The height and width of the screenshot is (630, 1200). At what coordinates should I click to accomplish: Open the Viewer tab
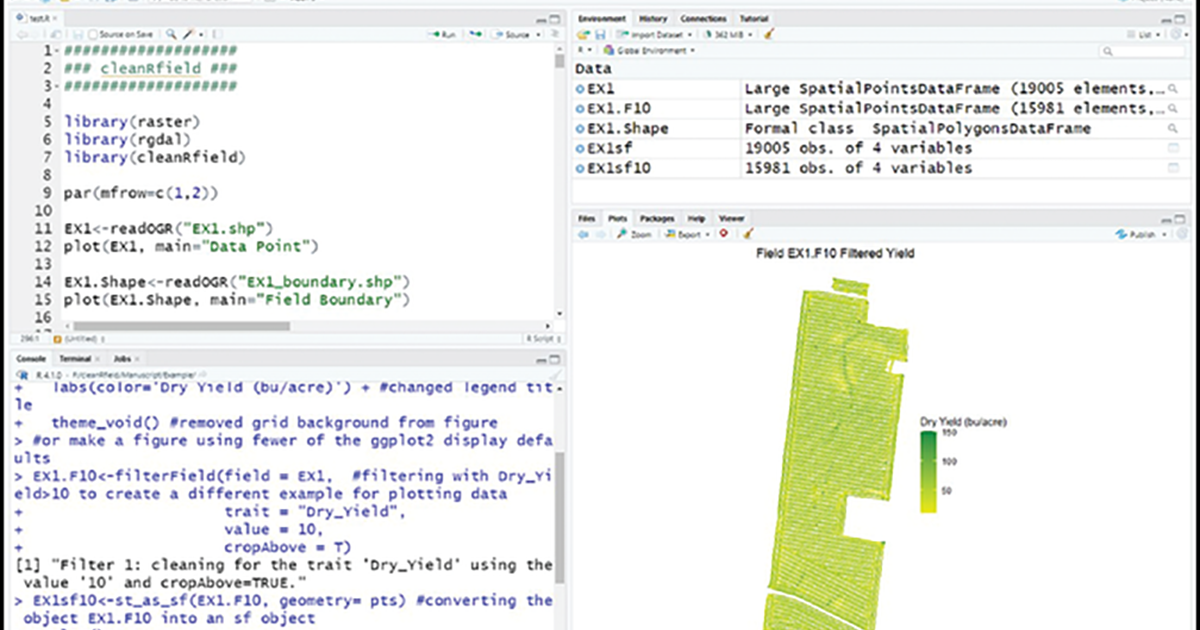coord(732,218)
